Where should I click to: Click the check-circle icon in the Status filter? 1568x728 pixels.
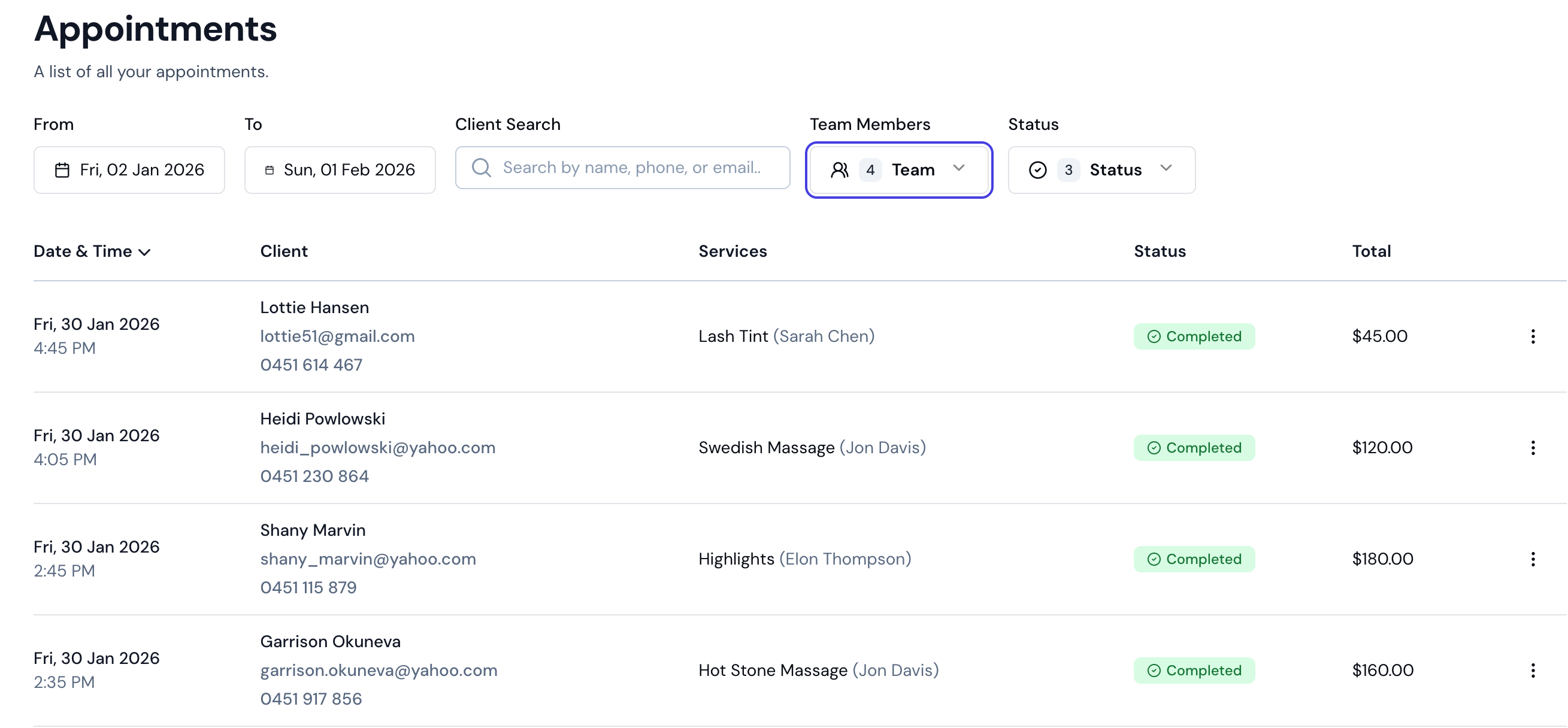(x=1039, y=170)
